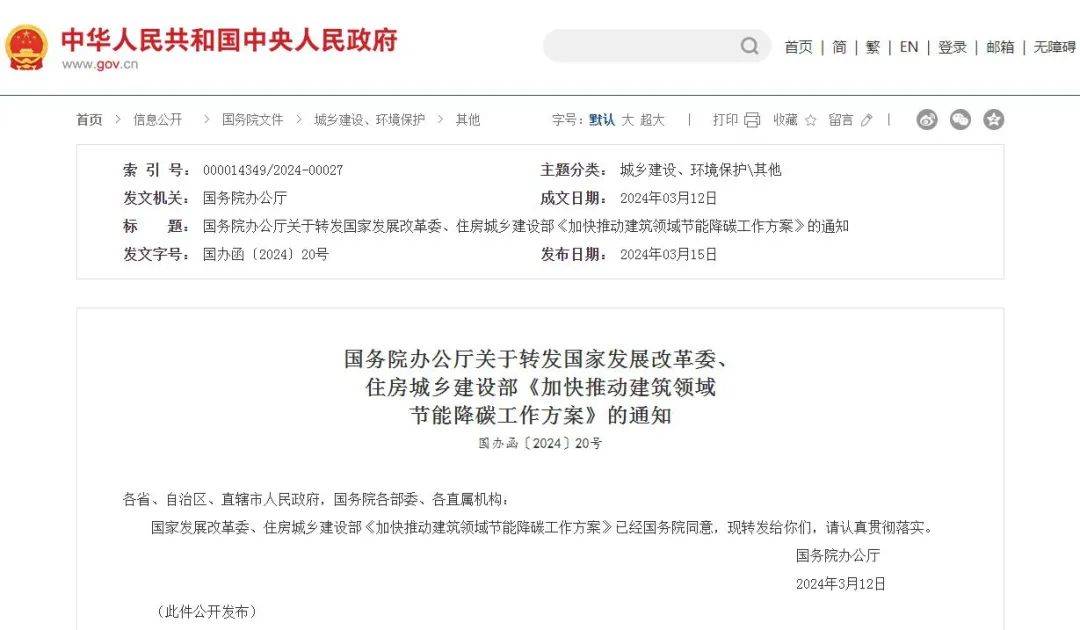This screenshot has height=630, width=1080.
Task: Open the EN English version
Action: coord(909,47)
